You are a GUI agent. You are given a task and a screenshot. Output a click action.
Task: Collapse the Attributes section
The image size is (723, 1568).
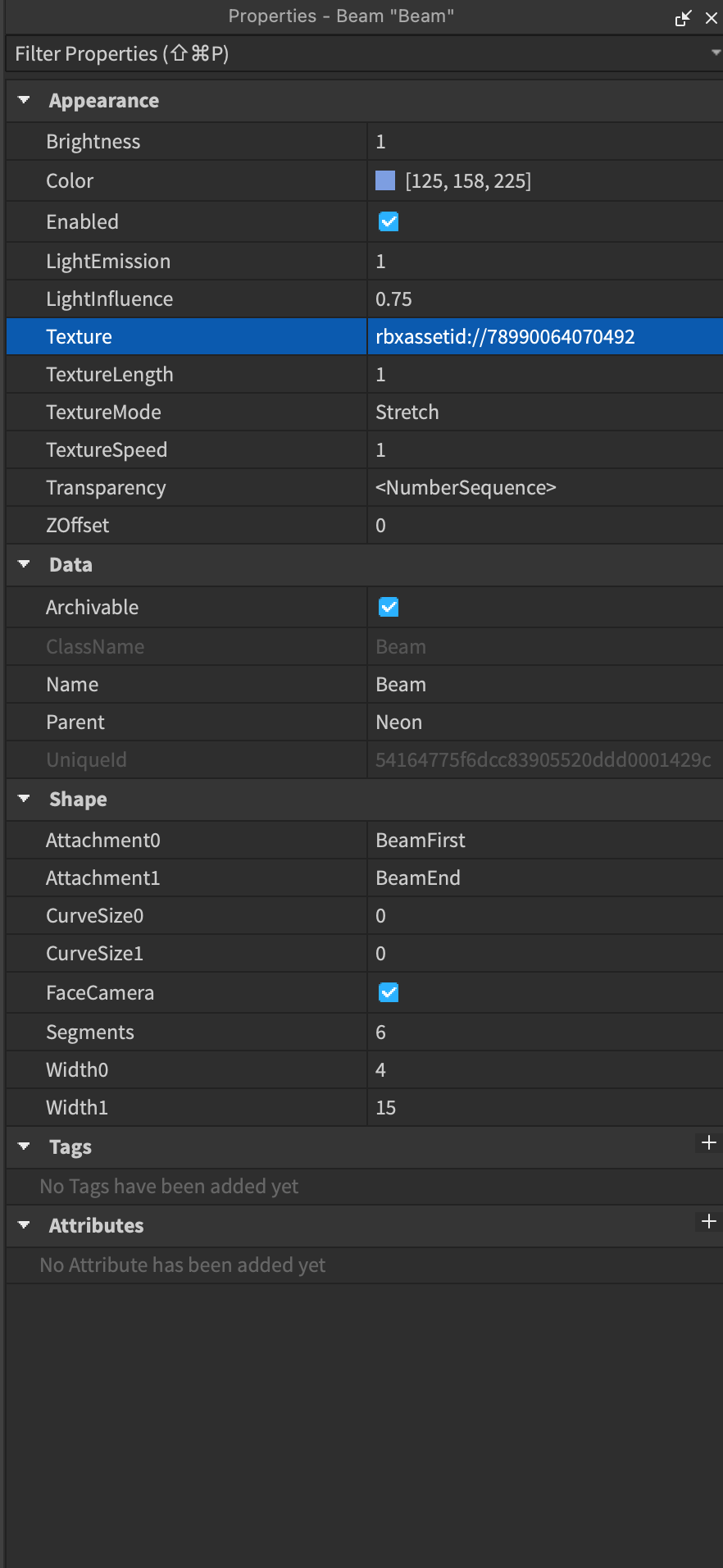click(x=24, y=1225)
